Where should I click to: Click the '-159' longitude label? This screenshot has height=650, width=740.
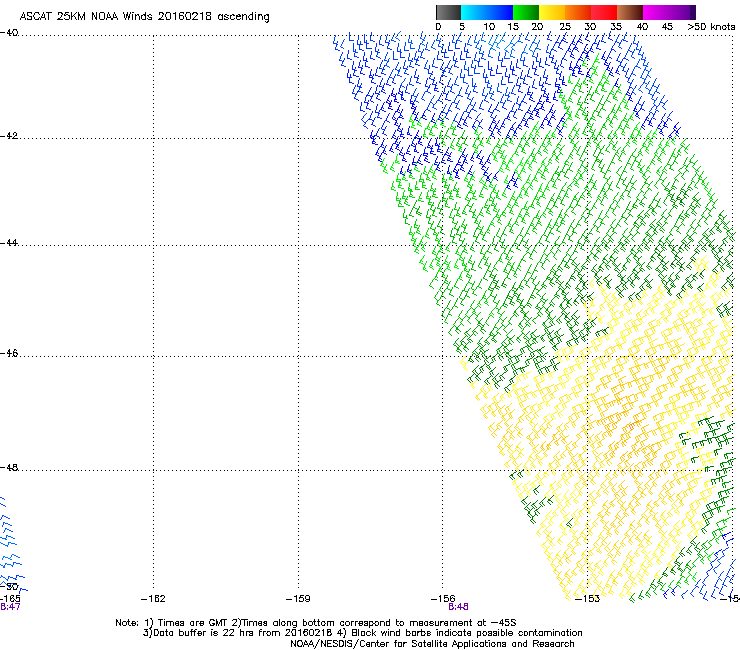click(x=298, y=599)
